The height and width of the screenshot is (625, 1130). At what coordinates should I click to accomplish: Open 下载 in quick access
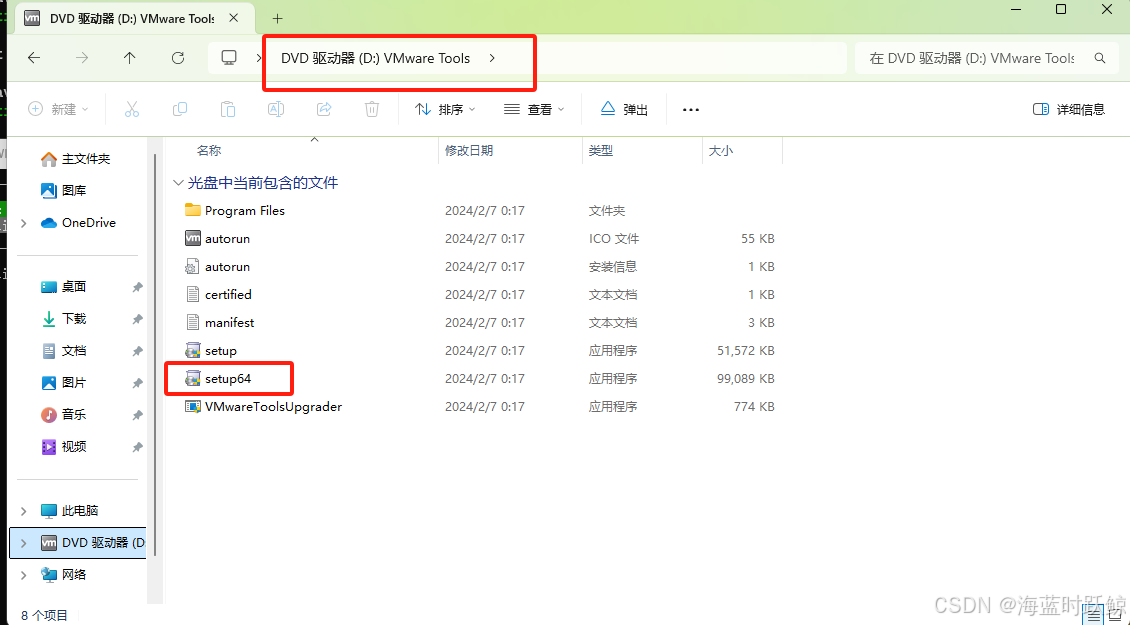tap(63, 318)
